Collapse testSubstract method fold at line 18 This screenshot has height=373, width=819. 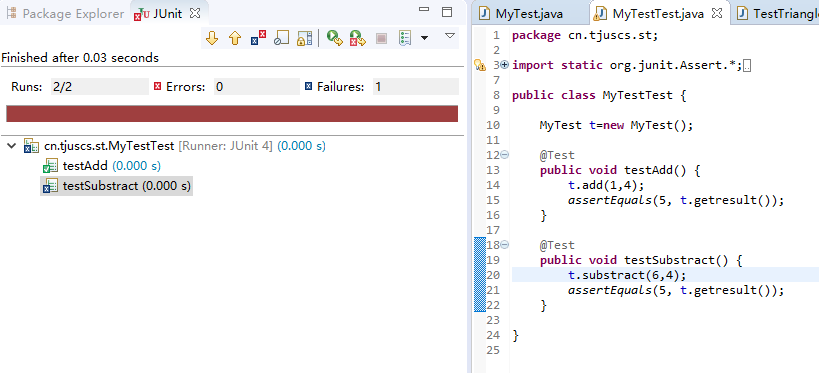(505, 245)
